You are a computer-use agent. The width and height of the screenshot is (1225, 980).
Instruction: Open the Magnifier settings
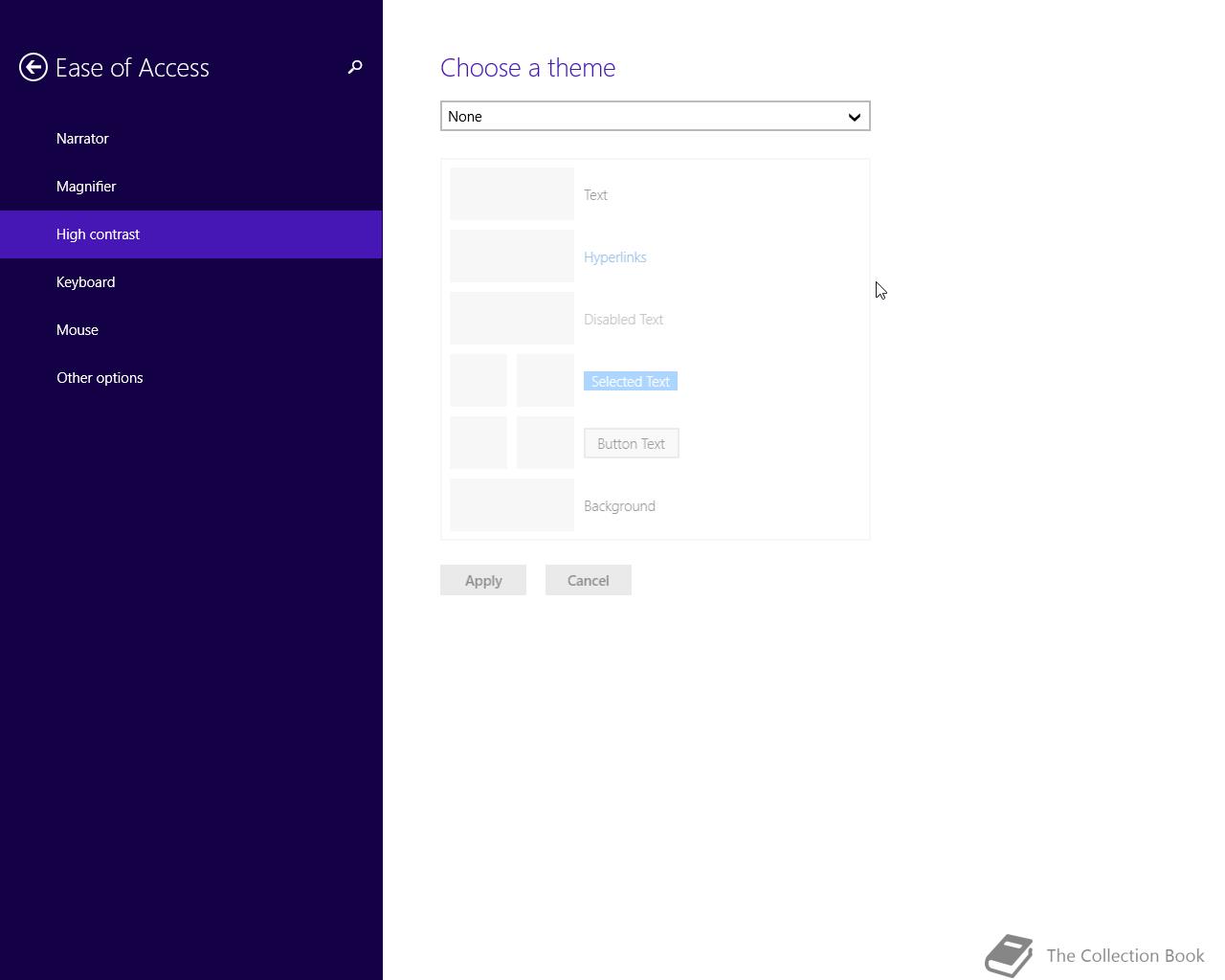(191, 187)
